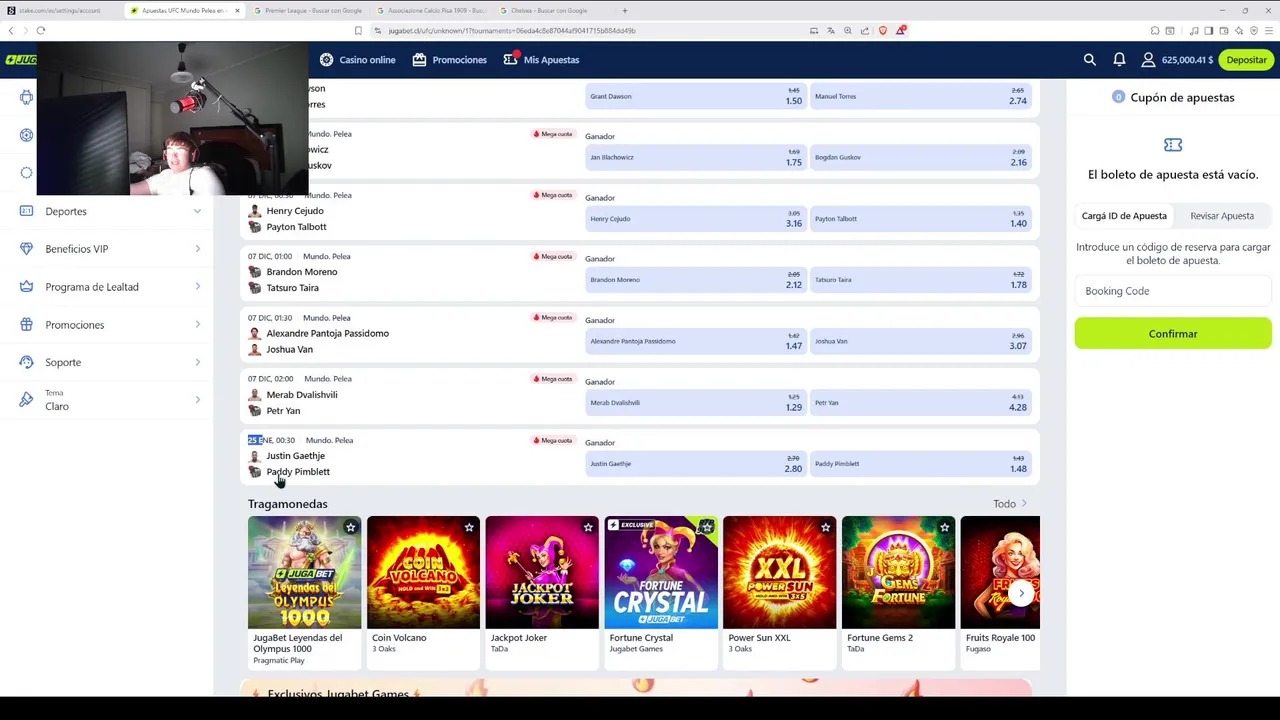Switch to Premier League Google browser tab

click(308, 10)
